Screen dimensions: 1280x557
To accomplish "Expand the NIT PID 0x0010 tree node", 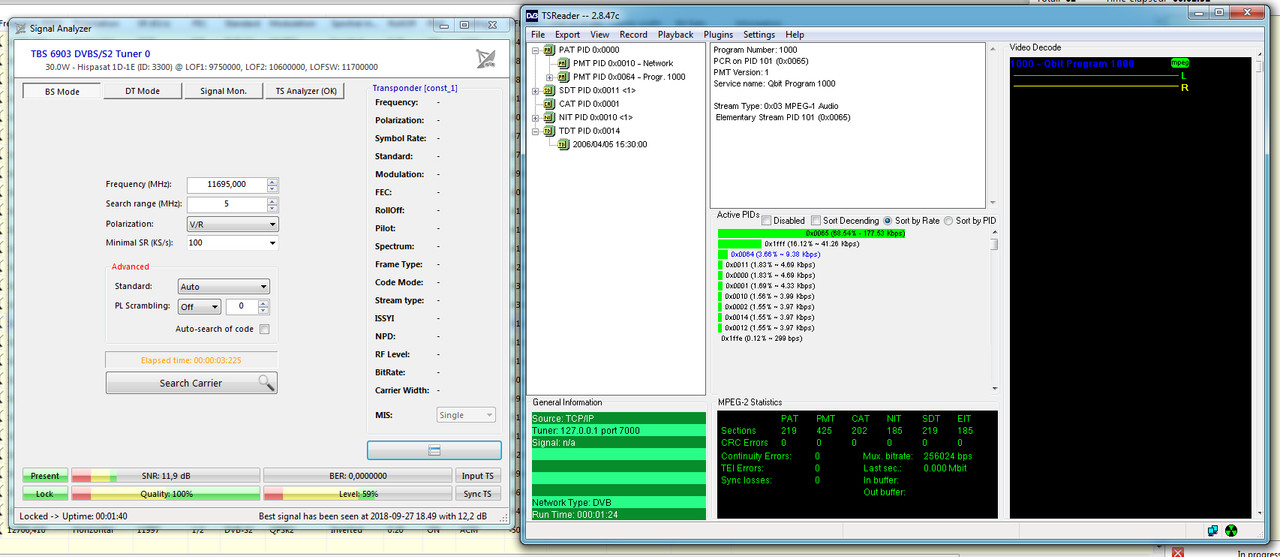I will pyautogui.click(x=535, y=118).
